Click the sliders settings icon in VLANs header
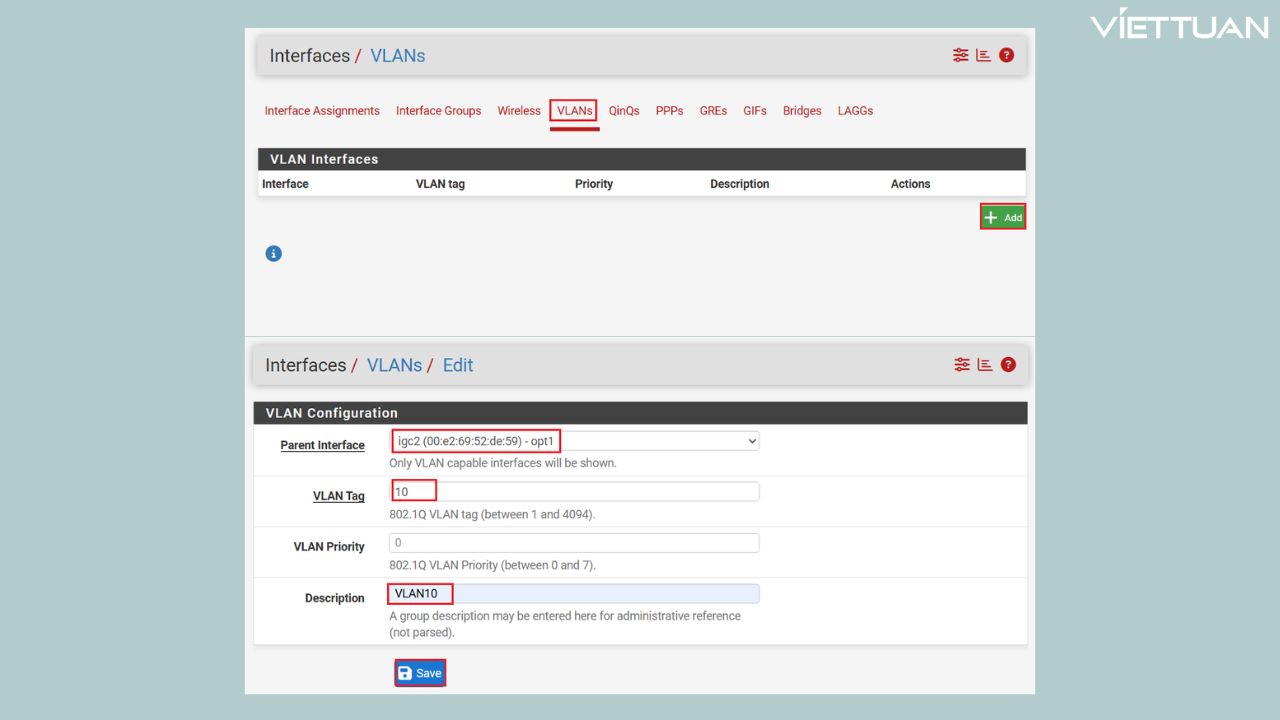Viewport: 1280px width, 720px height. coord(960,56)
